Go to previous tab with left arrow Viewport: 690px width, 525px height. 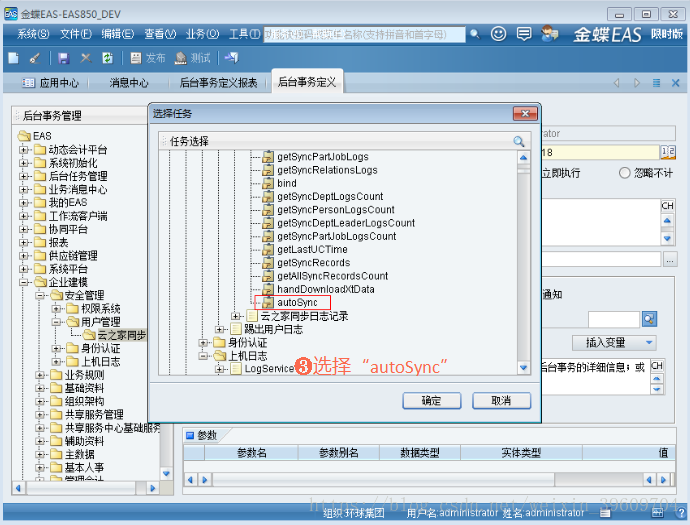click(617, 83)
